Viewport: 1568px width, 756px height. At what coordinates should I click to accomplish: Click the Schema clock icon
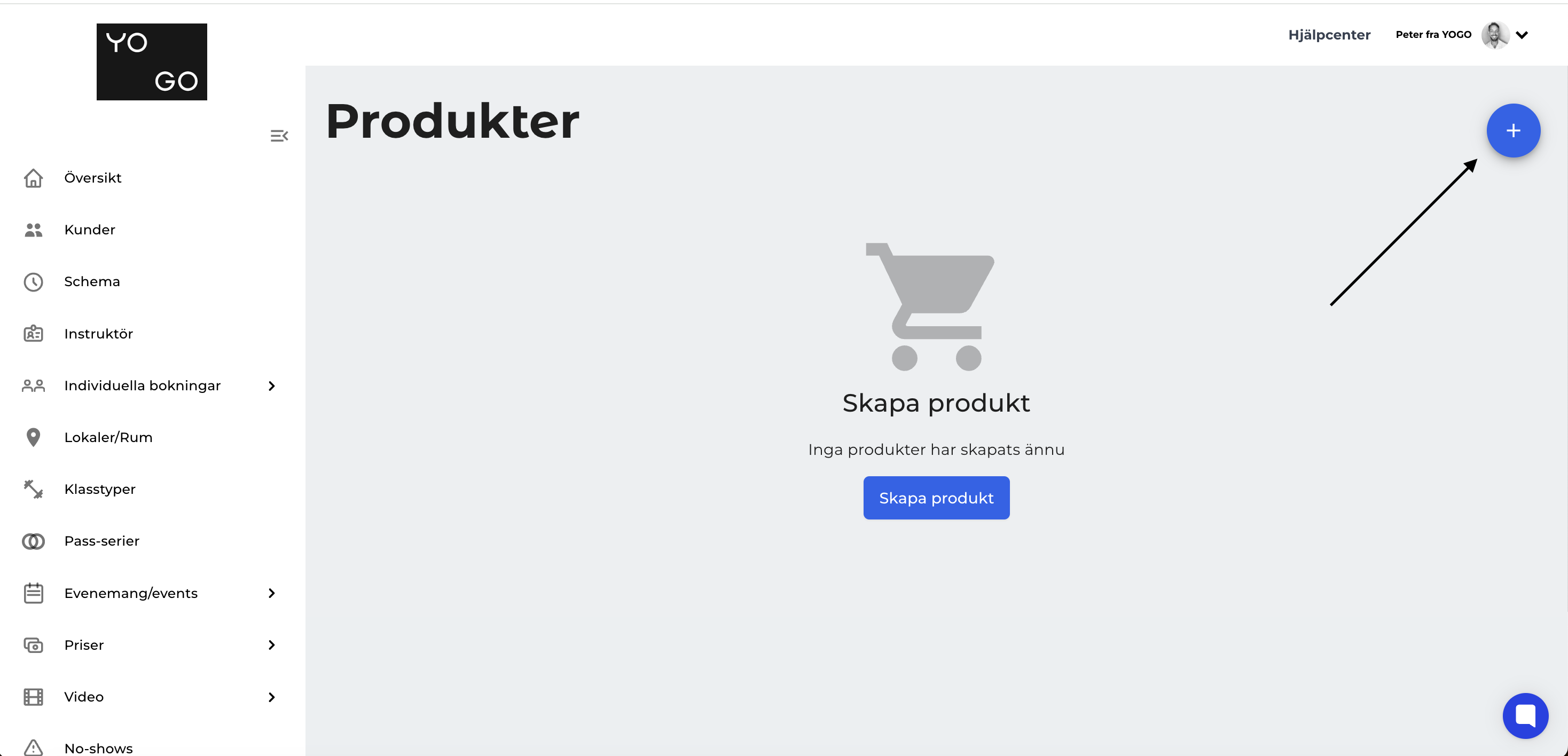[x=33, y=282]
